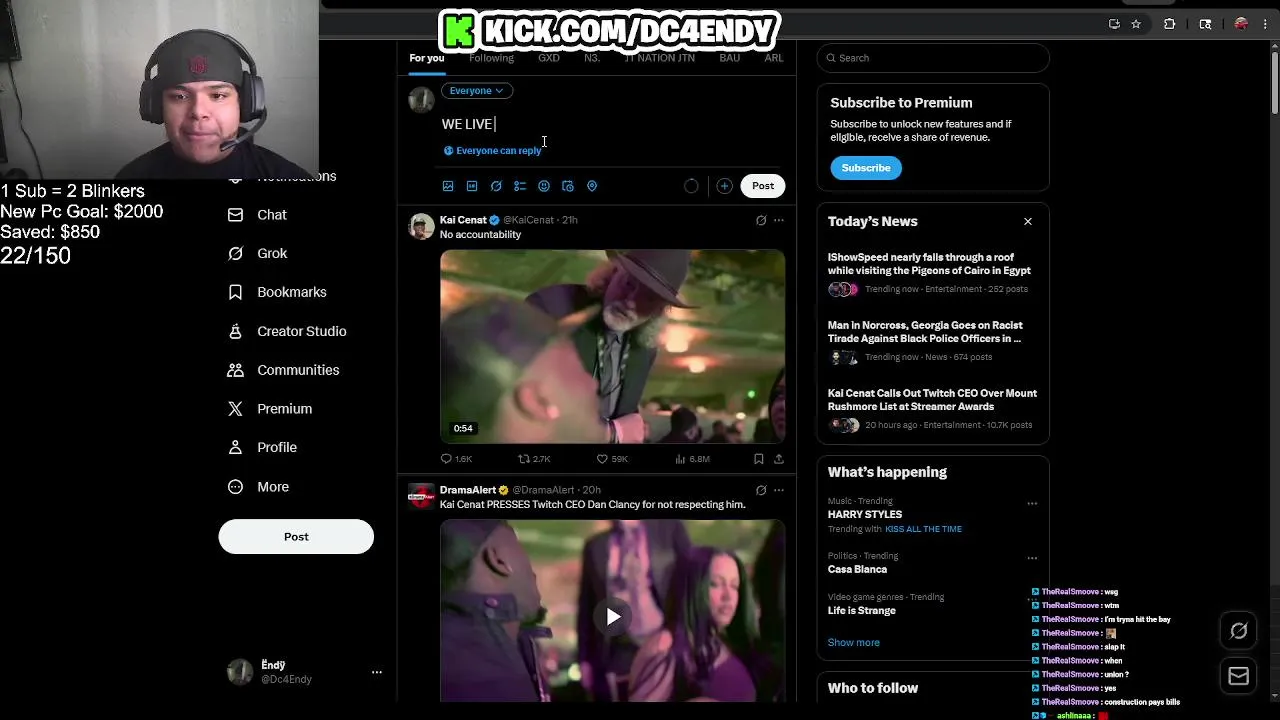This screenshot has height=720, width=1280.
Task: Tag a location on the post
Action: [x=592, y=186]
